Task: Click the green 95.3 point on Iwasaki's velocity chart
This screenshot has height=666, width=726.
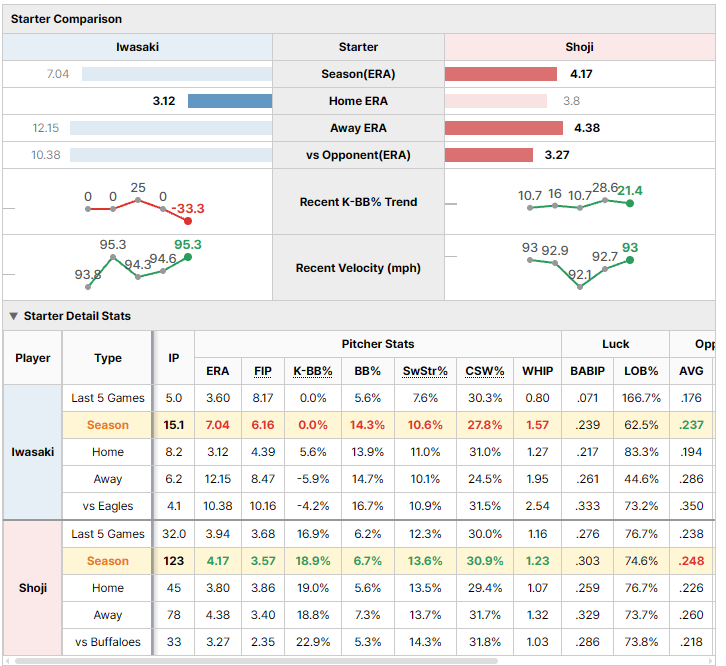Action: (x=188, y=257)
